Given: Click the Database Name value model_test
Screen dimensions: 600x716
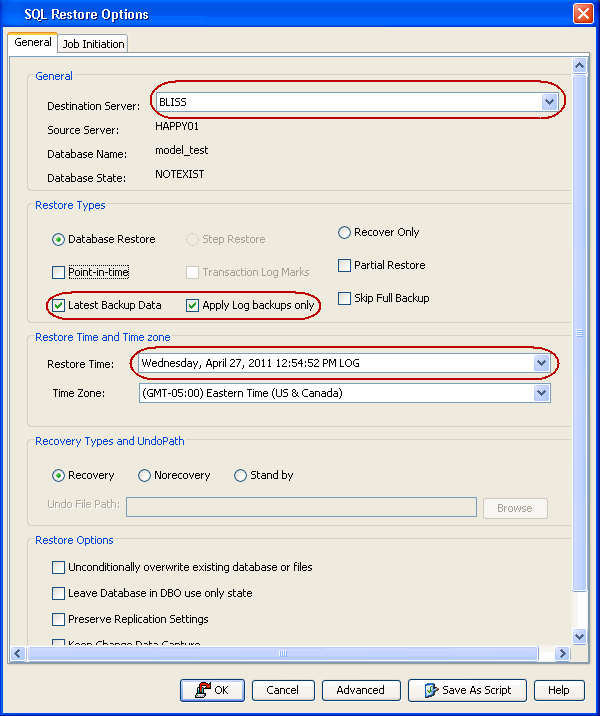Looking at the screenshot, I should pos(182,150).
